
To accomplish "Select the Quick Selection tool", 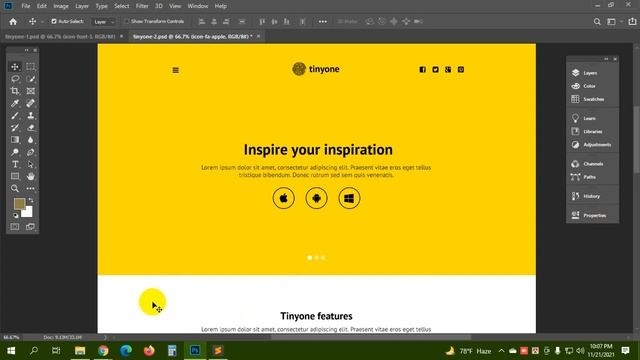I will 31,79.
